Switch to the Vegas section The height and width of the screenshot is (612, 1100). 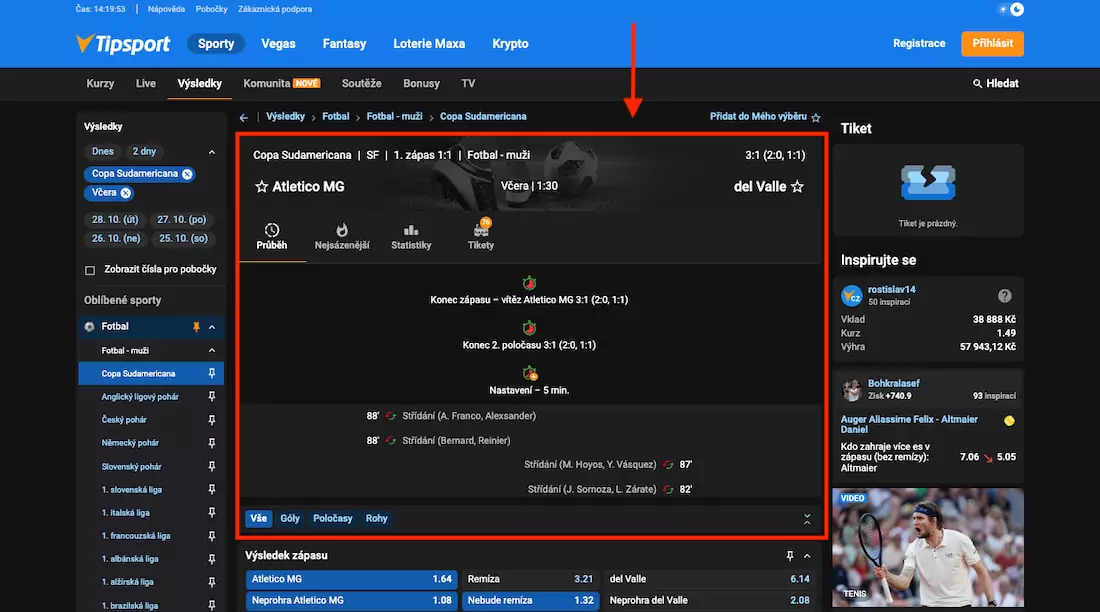coord(278,43)
